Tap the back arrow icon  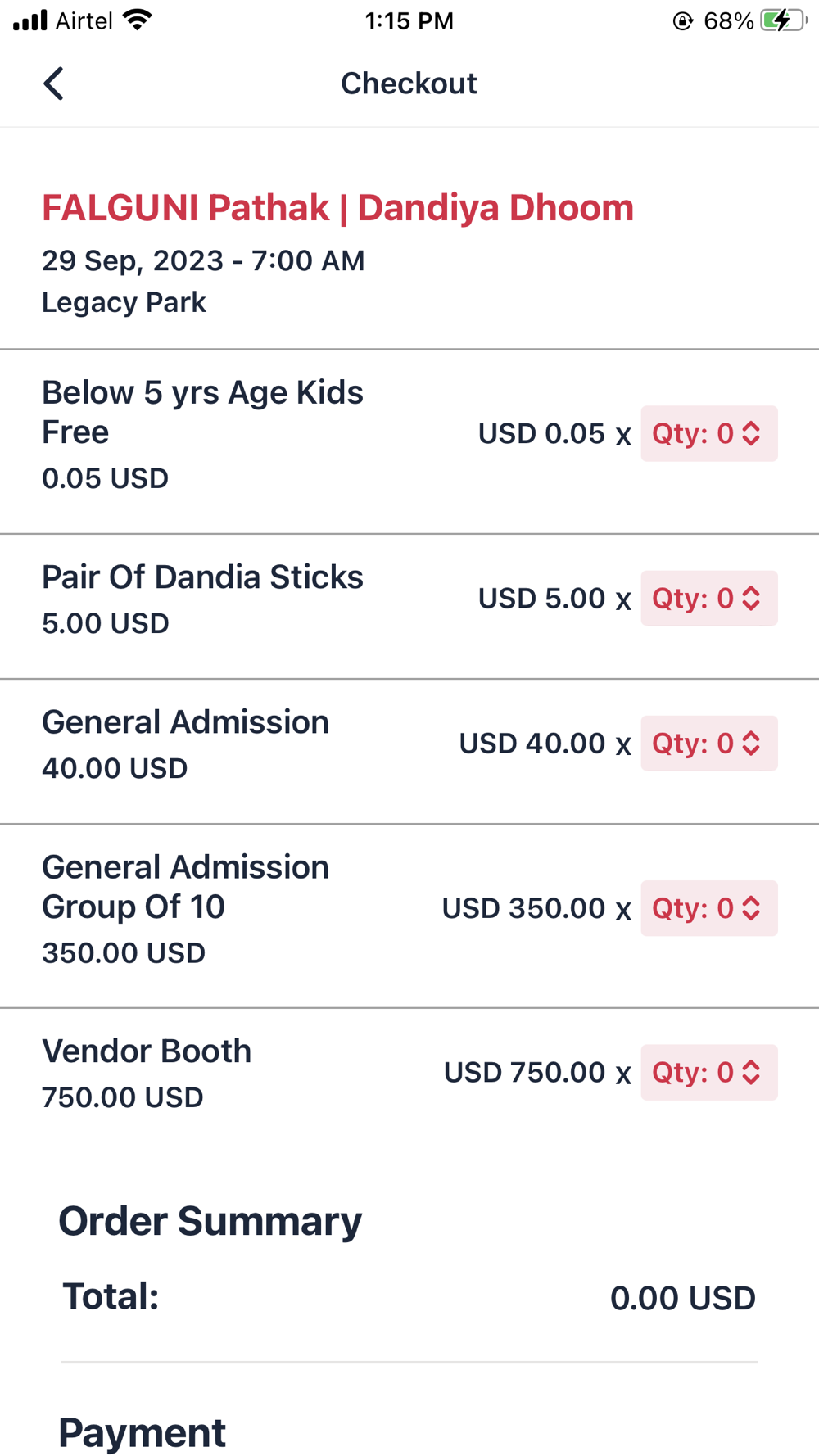54,84
